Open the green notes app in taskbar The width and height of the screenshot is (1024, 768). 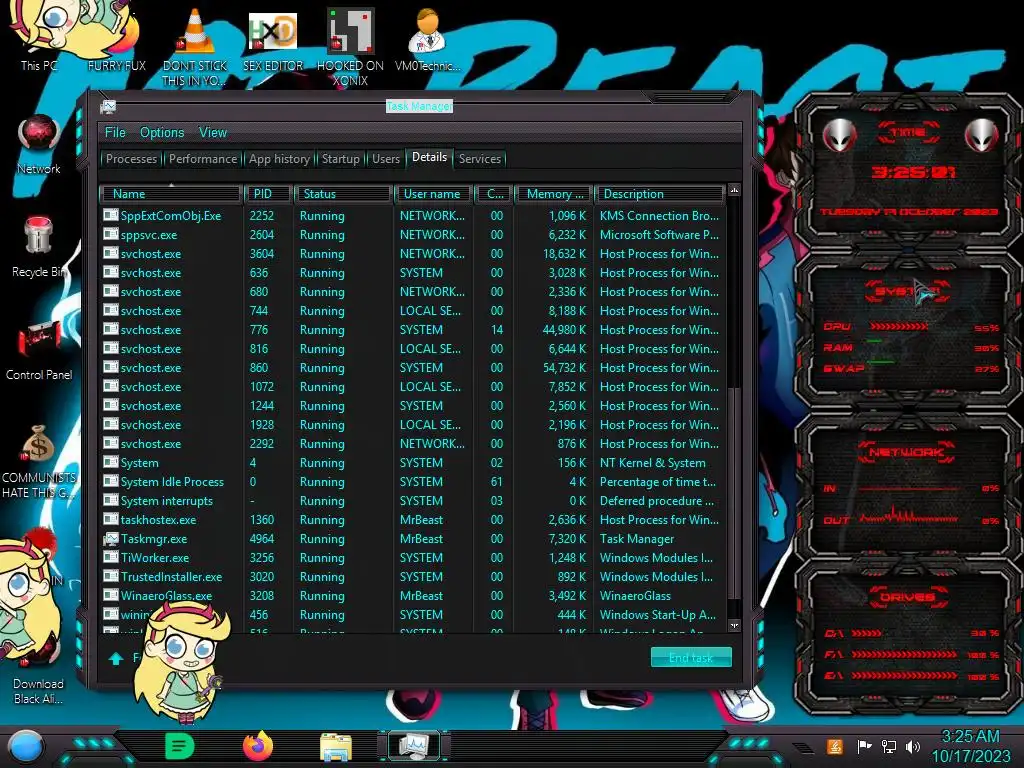click(180, 746)
